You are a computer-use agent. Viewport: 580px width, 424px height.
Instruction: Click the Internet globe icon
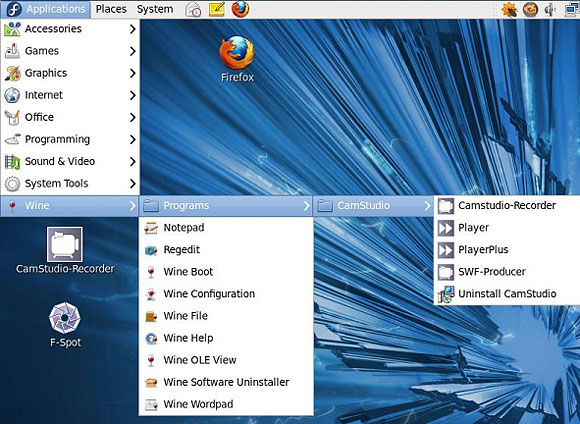coord(12,95)
